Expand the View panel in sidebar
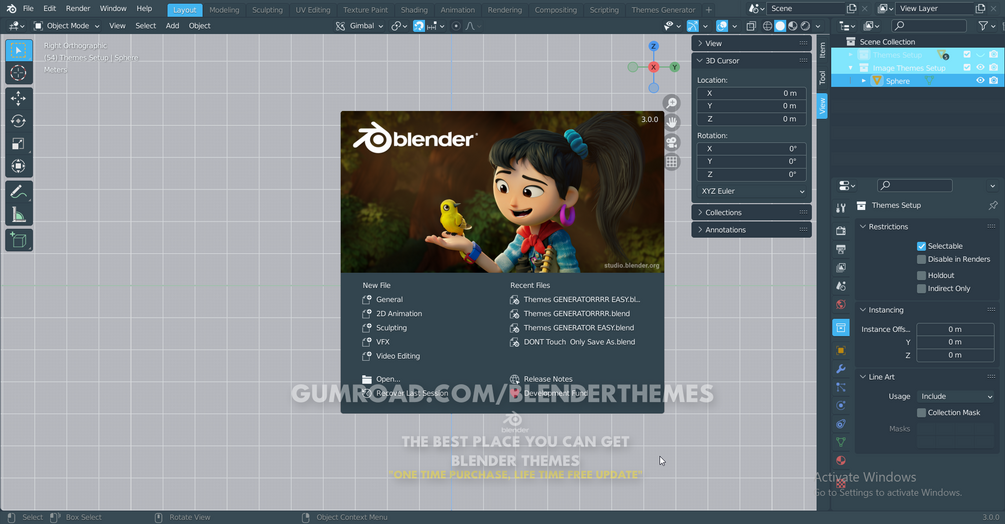Viewport: 1005px width, 524px height. point(751,44)
